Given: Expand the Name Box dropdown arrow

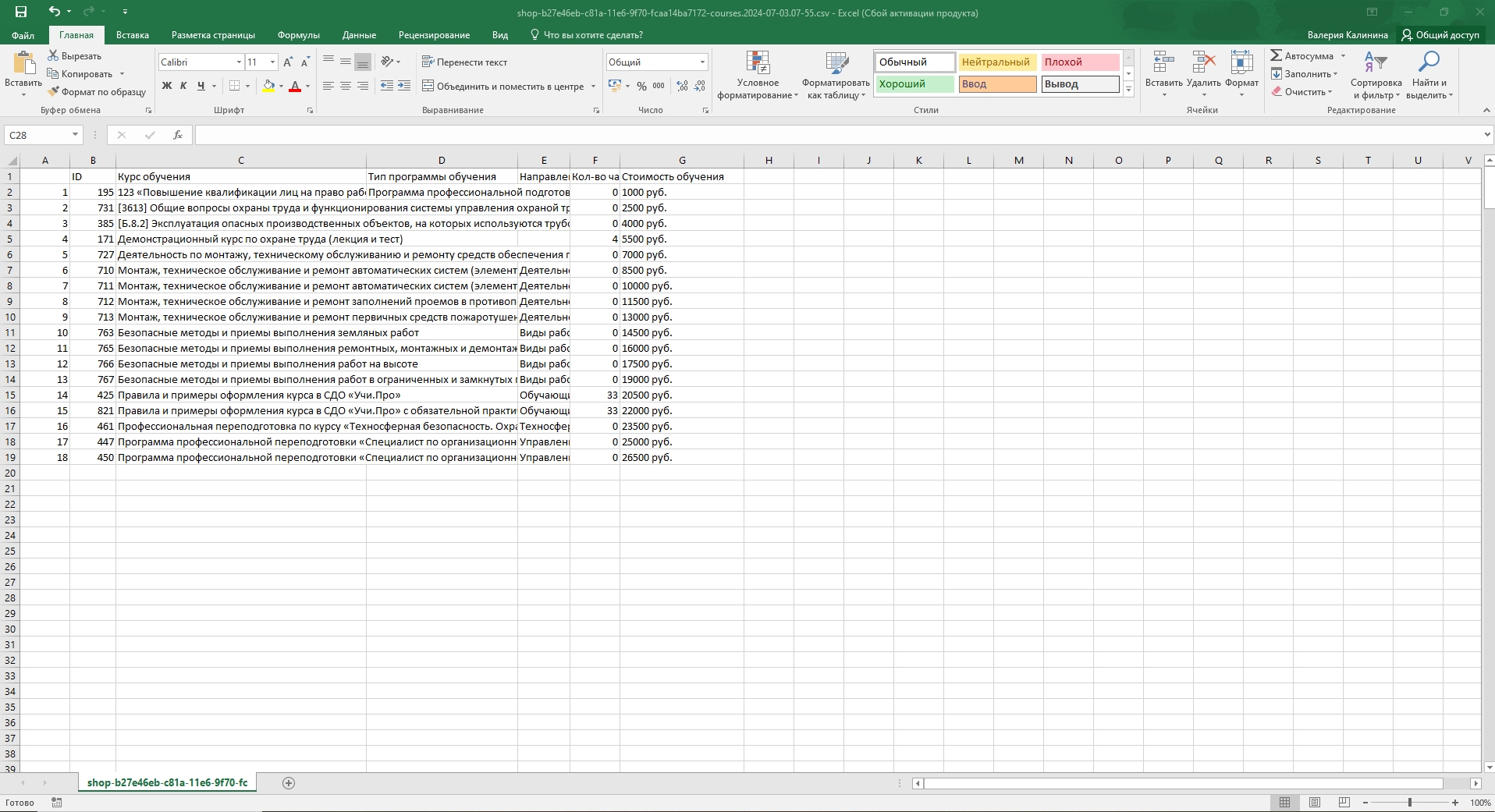Looking at the screenshot, I should click(x=75, y=135).
